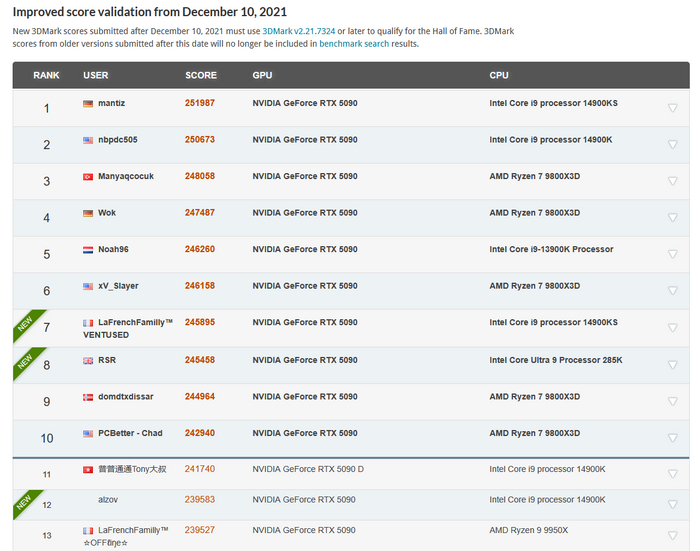The image size is (700, 551).
Task: Click the US flag next to nbpdc505
Action: coord(88,140)
